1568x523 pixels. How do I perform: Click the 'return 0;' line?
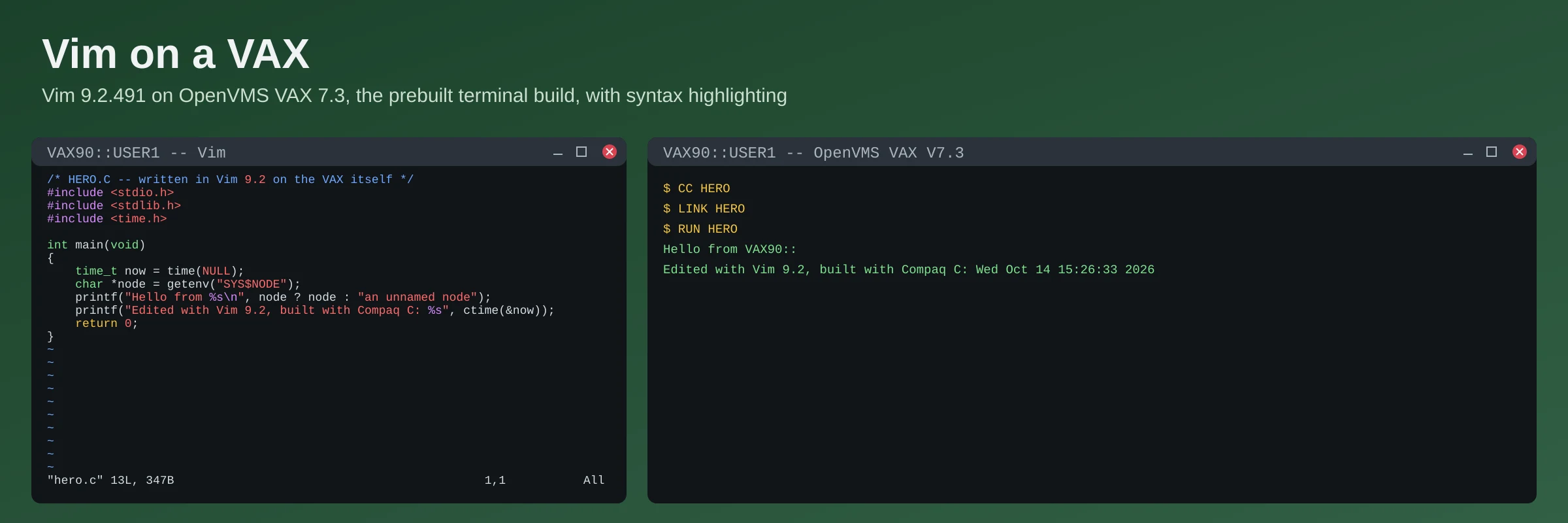point(106,323)
